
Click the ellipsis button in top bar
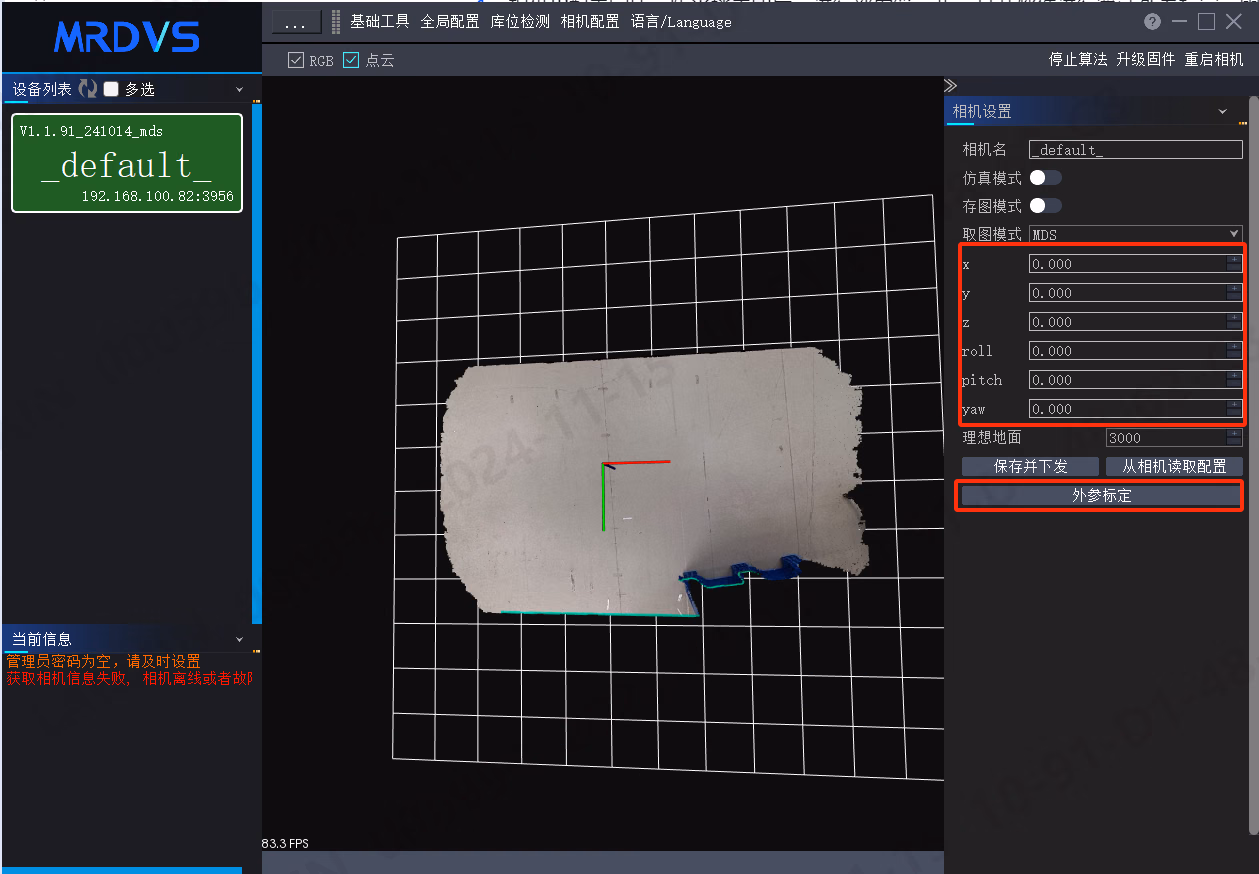[x=296, y=22]
